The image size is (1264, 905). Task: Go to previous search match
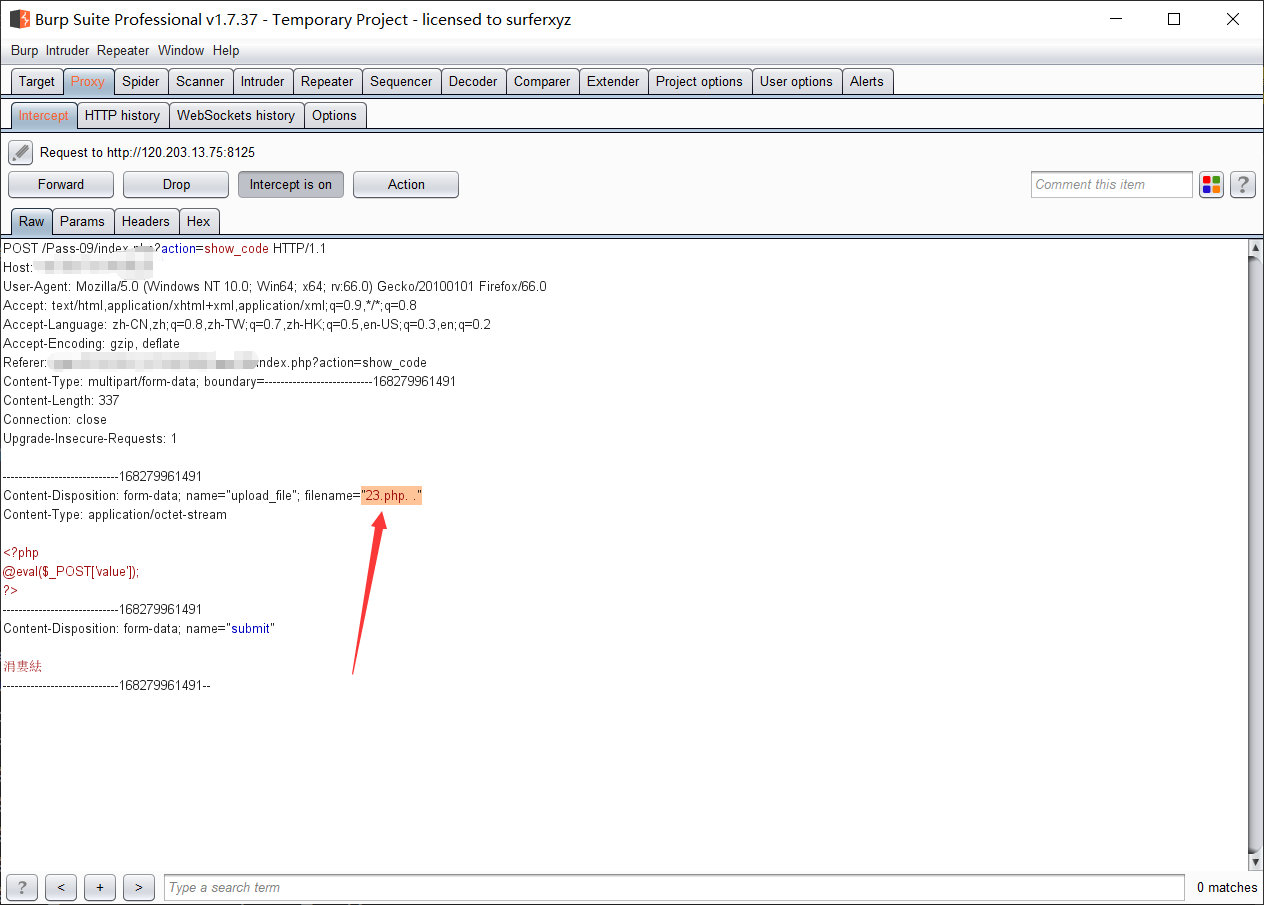[x=61, y=887]
